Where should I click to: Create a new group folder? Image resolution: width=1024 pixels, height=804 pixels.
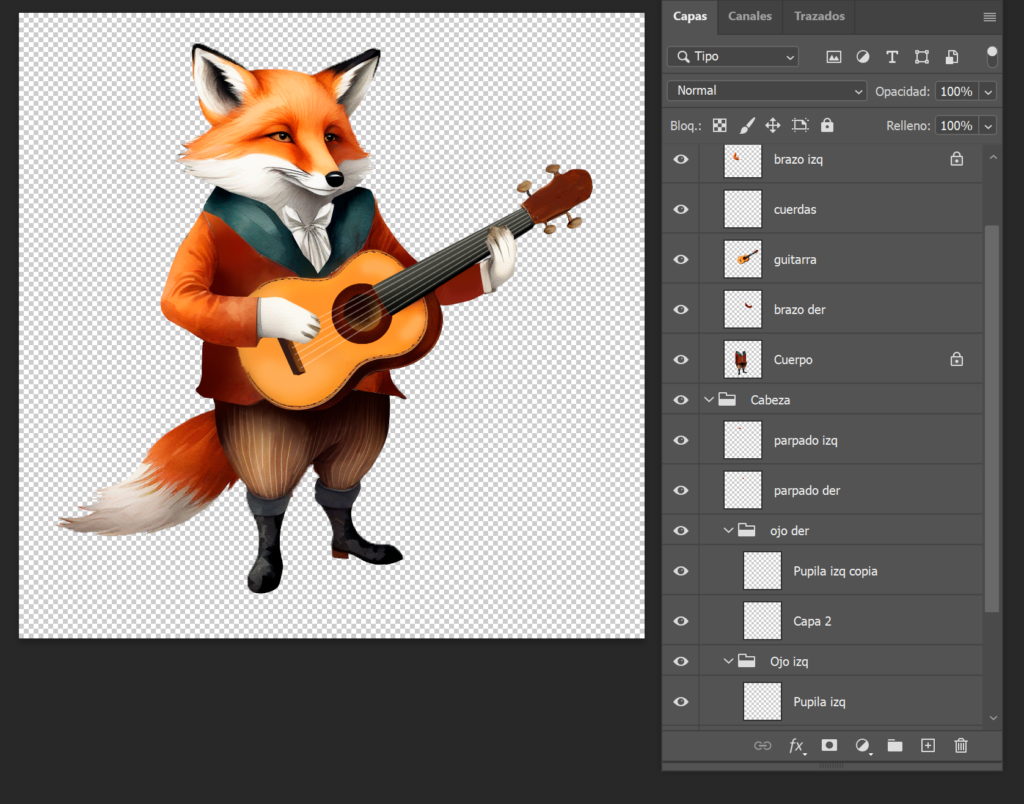pos(894,745)
